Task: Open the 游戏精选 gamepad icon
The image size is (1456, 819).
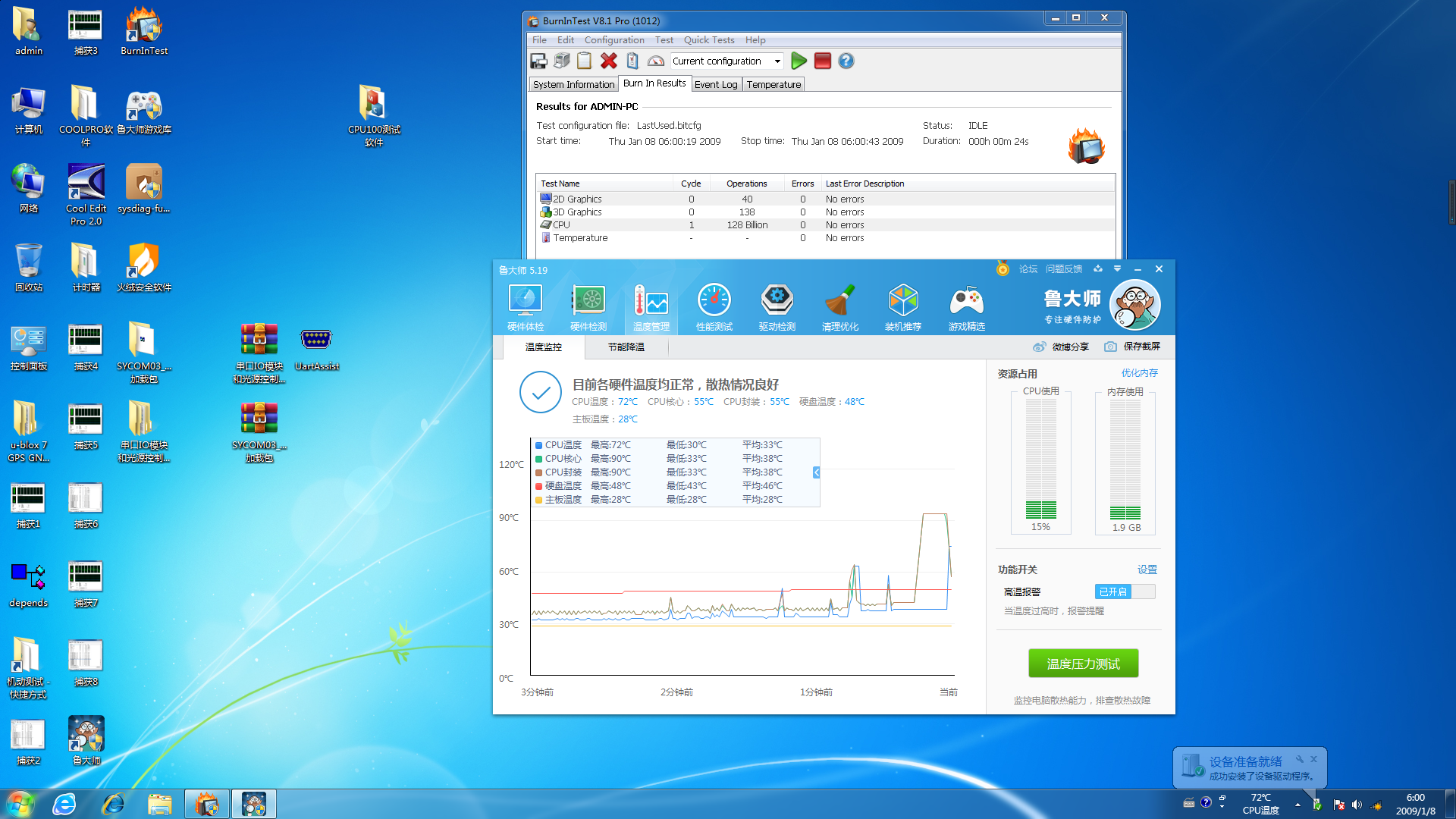Action: (966, 307)
